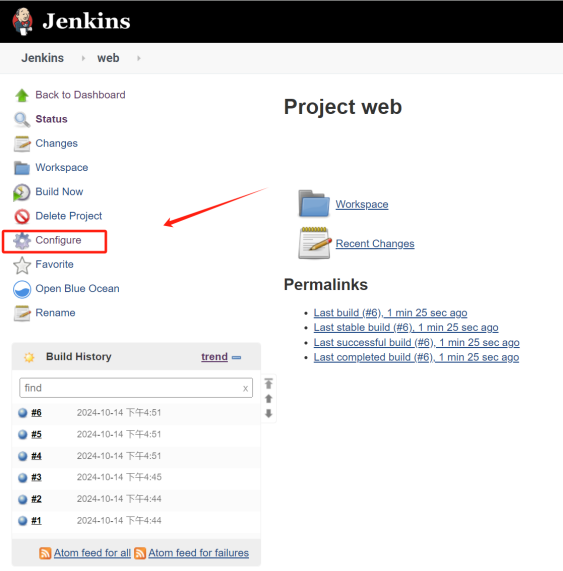Open build #6 link in history
The height and width of the screenshot is (571, 563).
36,413
